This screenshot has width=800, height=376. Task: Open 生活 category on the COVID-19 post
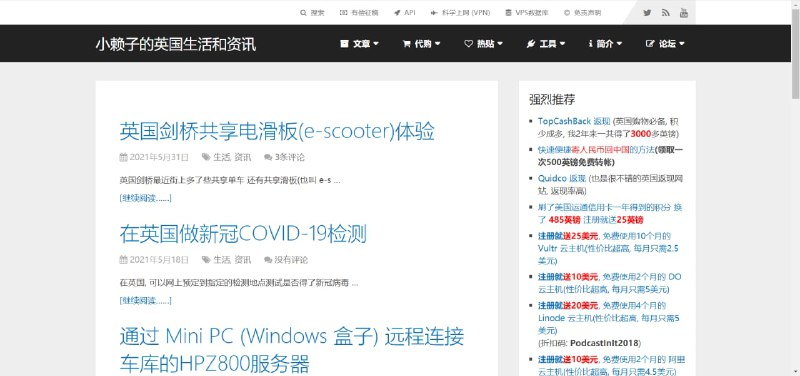coord(221,260)
